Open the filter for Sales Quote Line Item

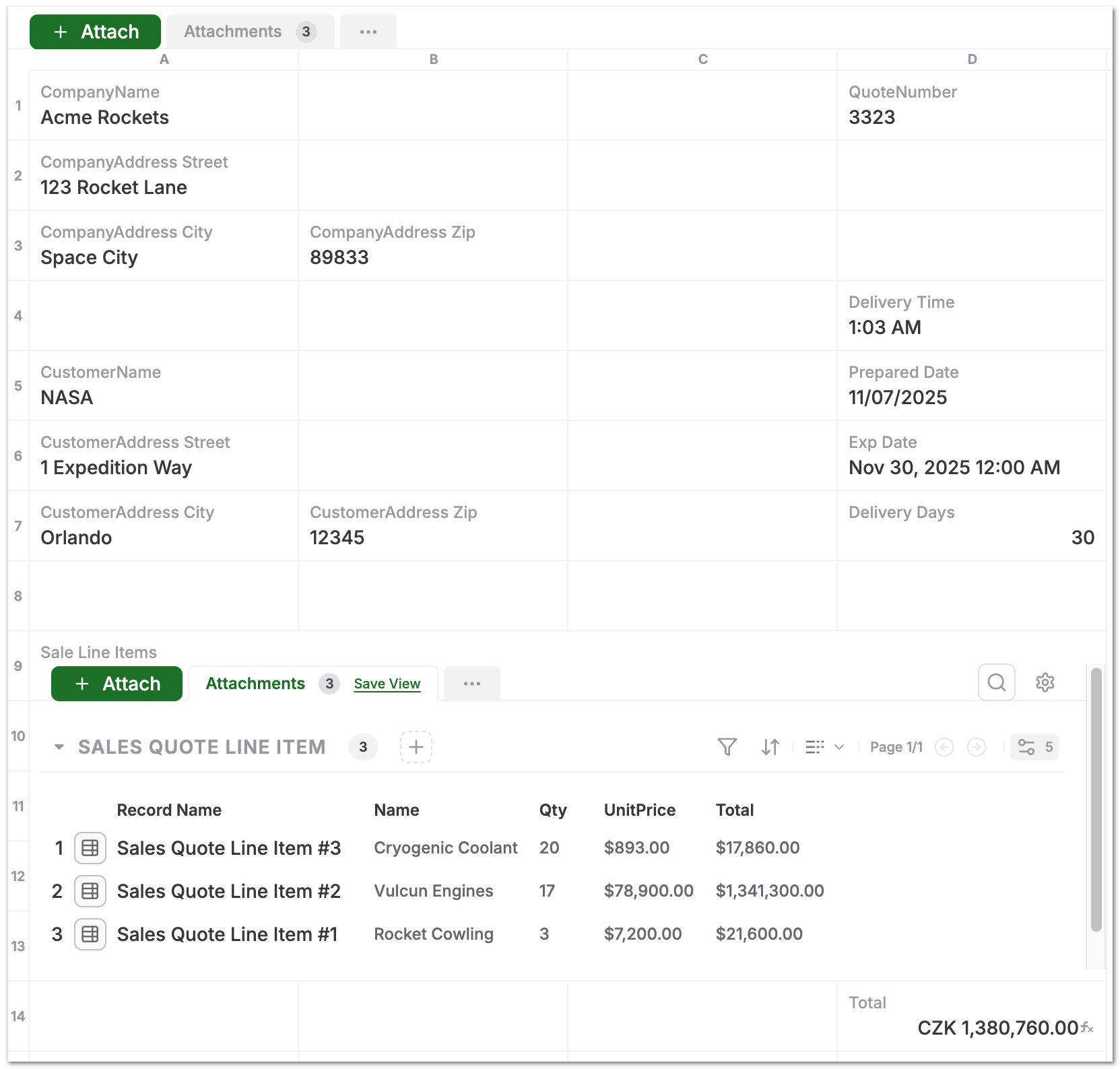(727, 747)
